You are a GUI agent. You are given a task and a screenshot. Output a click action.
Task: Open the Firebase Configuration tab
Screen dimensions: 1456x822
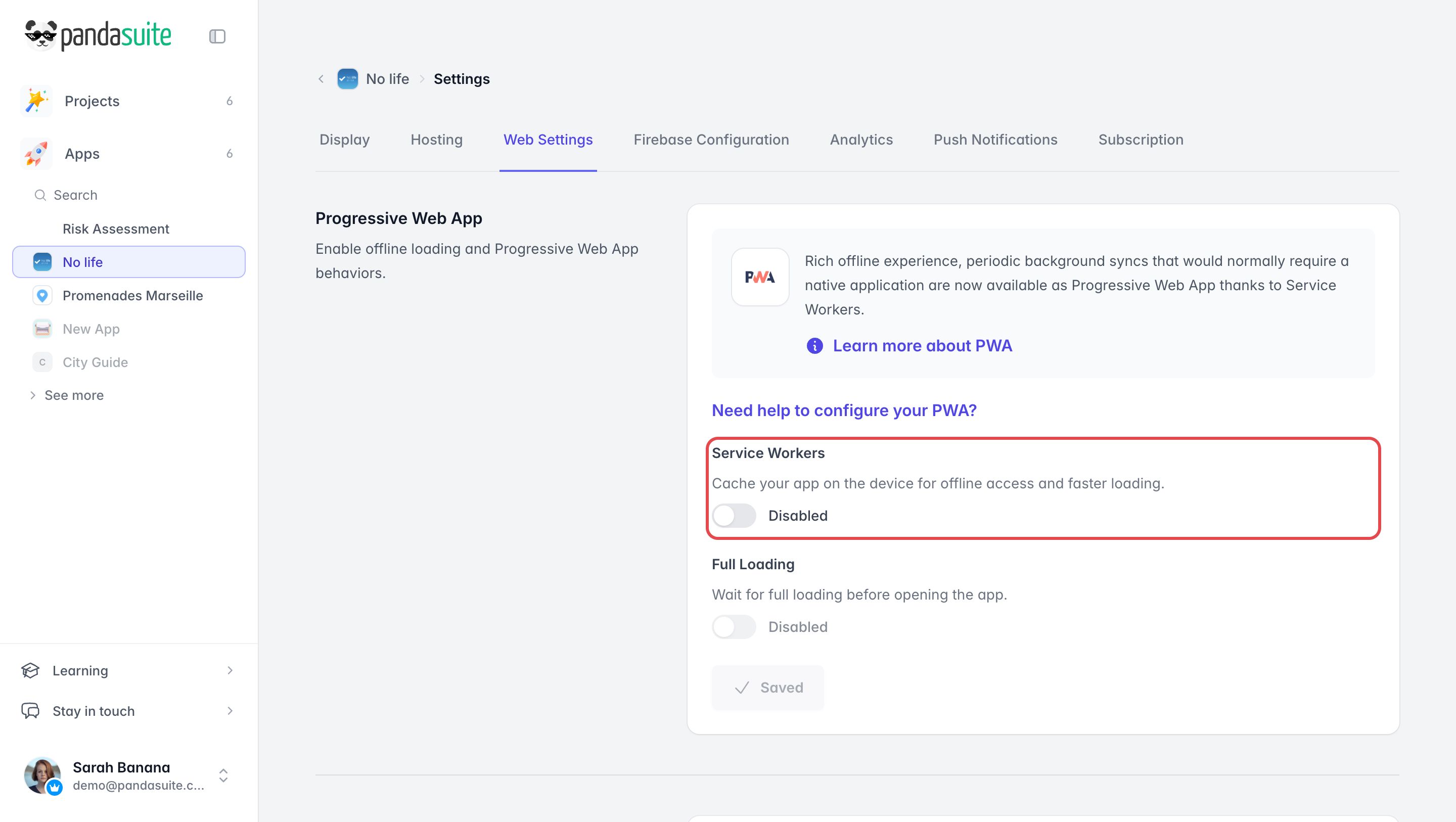coord(711,140)
